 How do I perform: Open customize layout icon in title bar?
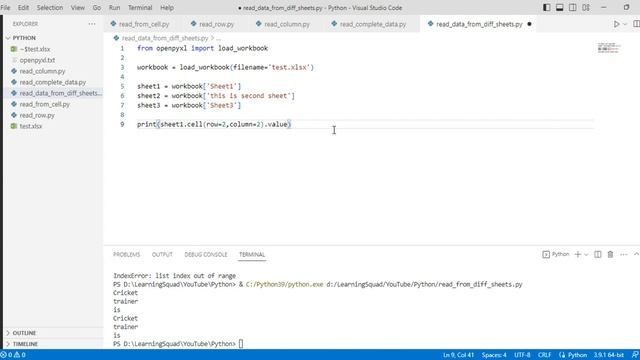(586, 7)
